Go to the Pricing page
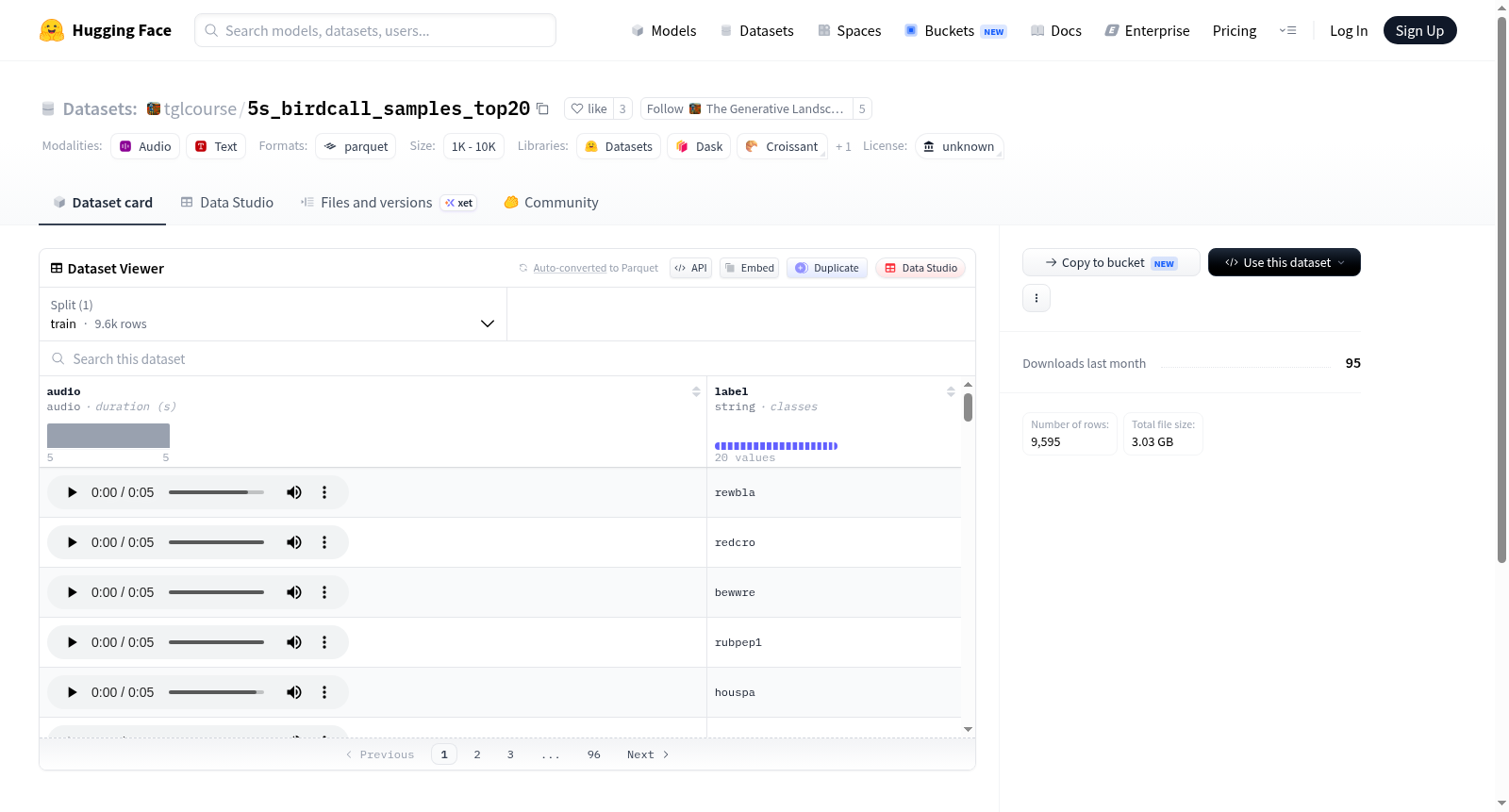1509x812 pixels. click(x=1235, y=31)
